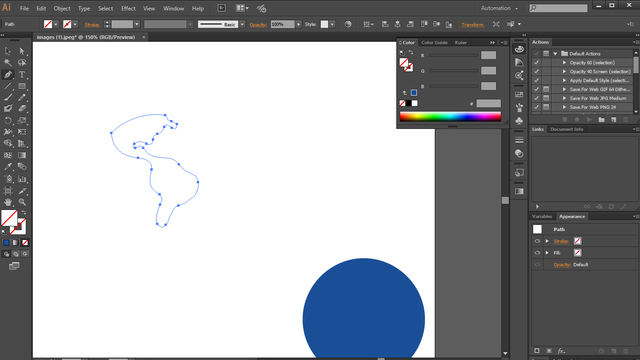Screen dimensions: 640x360
Task: Toggle checkmark for Save For Web PNG 24
Action: (x=536, y=107)
